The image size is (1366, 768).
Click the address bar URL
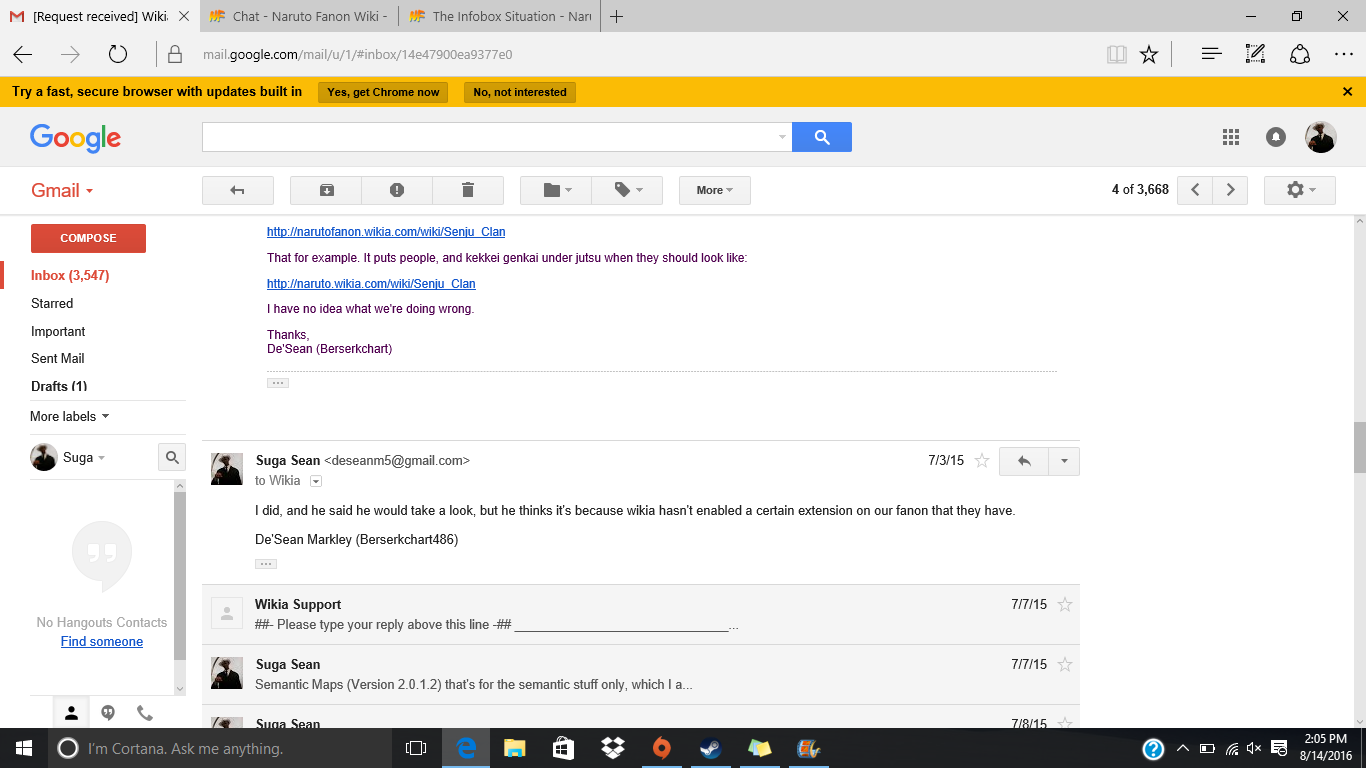tap(358, 54)
